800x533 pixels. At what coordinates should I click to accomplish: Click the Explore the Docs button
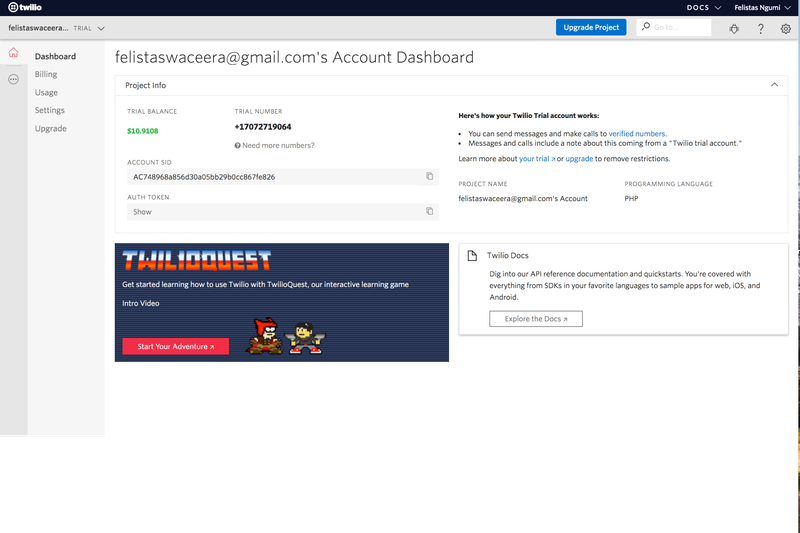click(x=535, y=319)
